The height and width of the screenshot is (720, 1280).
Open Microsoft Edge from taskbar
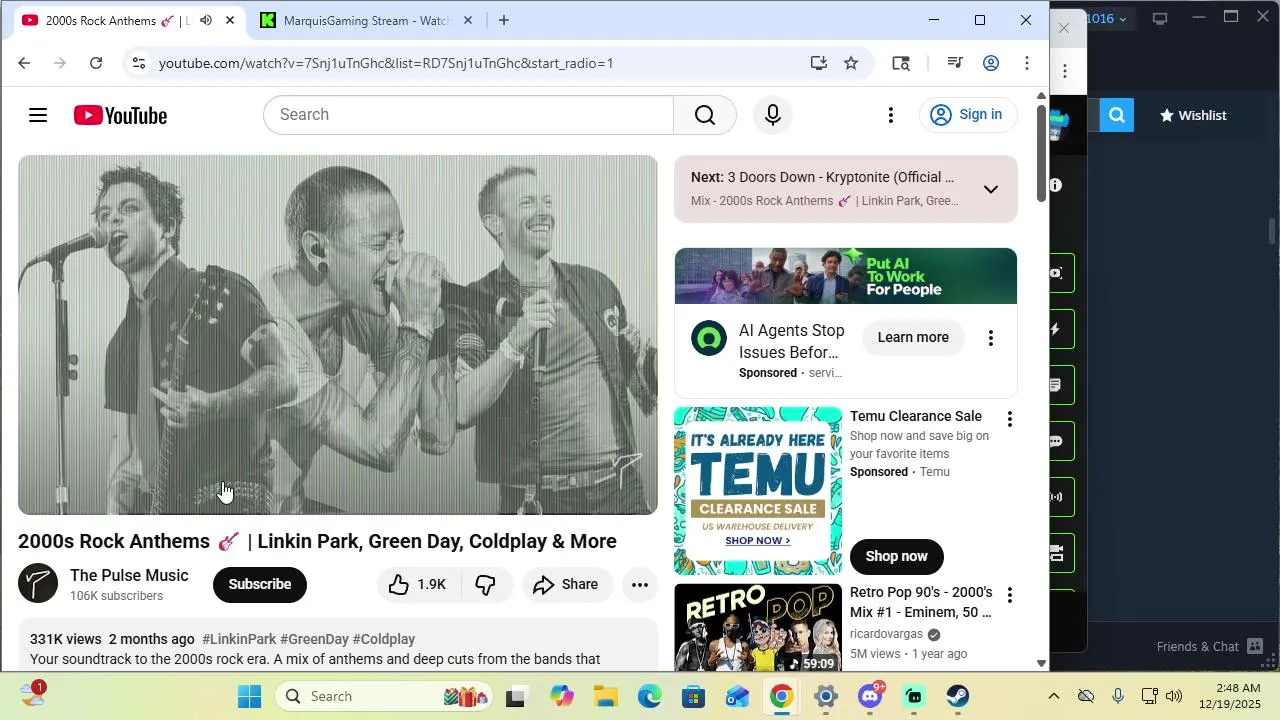point(650,697)
